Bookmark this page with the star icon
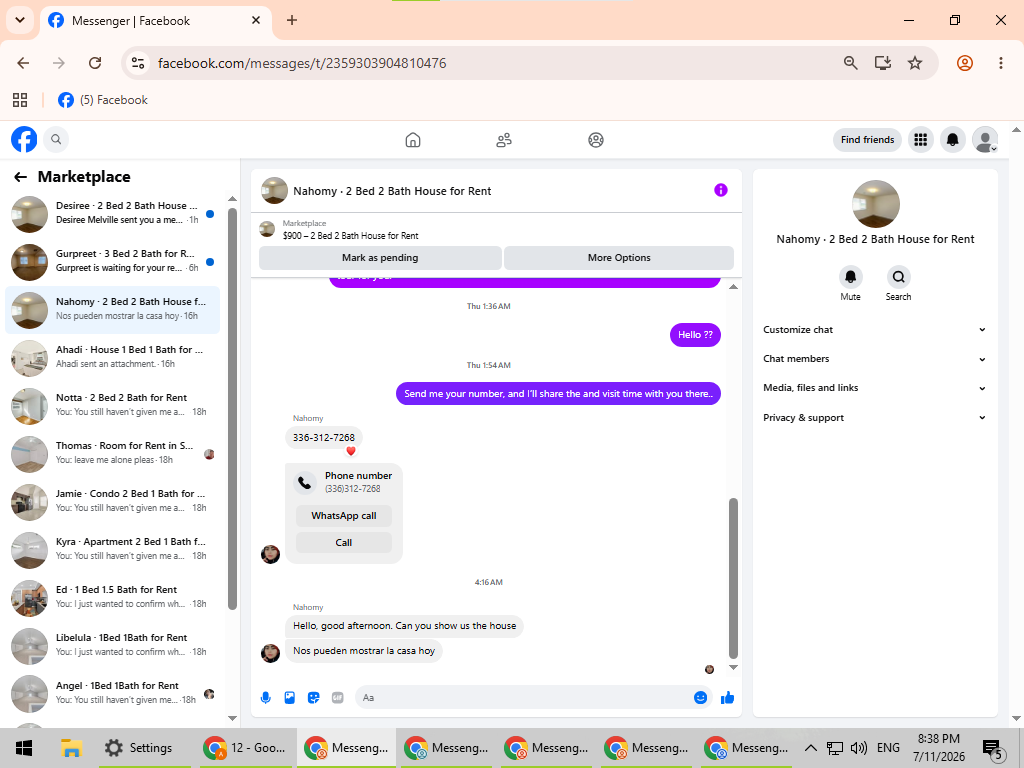Image resolution: width=1024 pixels, height=768 pixels. [915, 63]
